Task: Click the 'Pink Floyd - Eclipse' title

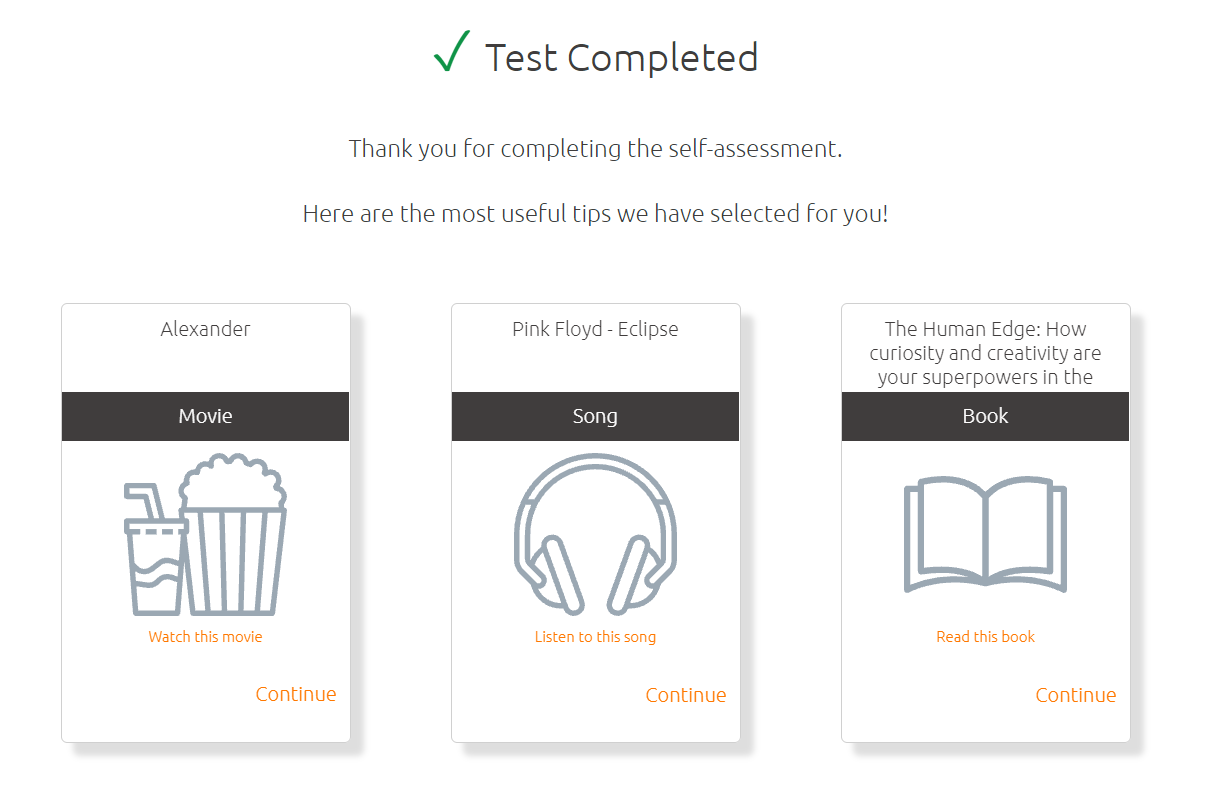Action: [595, 329]
